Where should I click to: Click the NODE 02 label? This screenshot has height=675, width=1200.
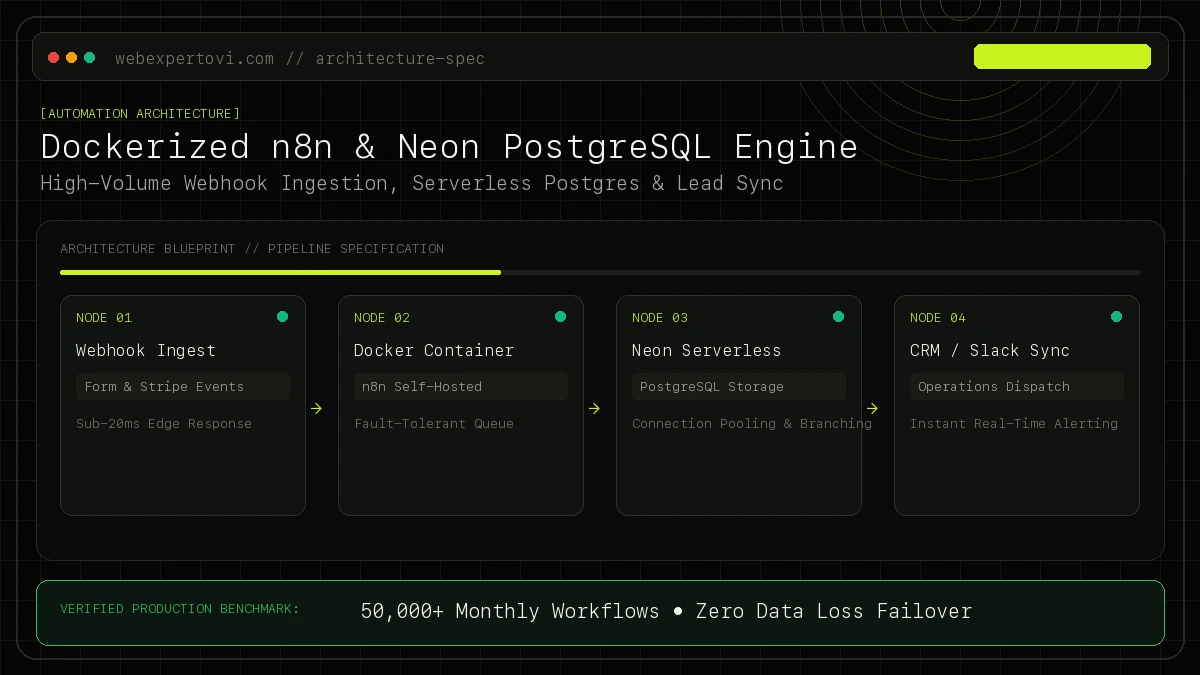coord(382,317)
